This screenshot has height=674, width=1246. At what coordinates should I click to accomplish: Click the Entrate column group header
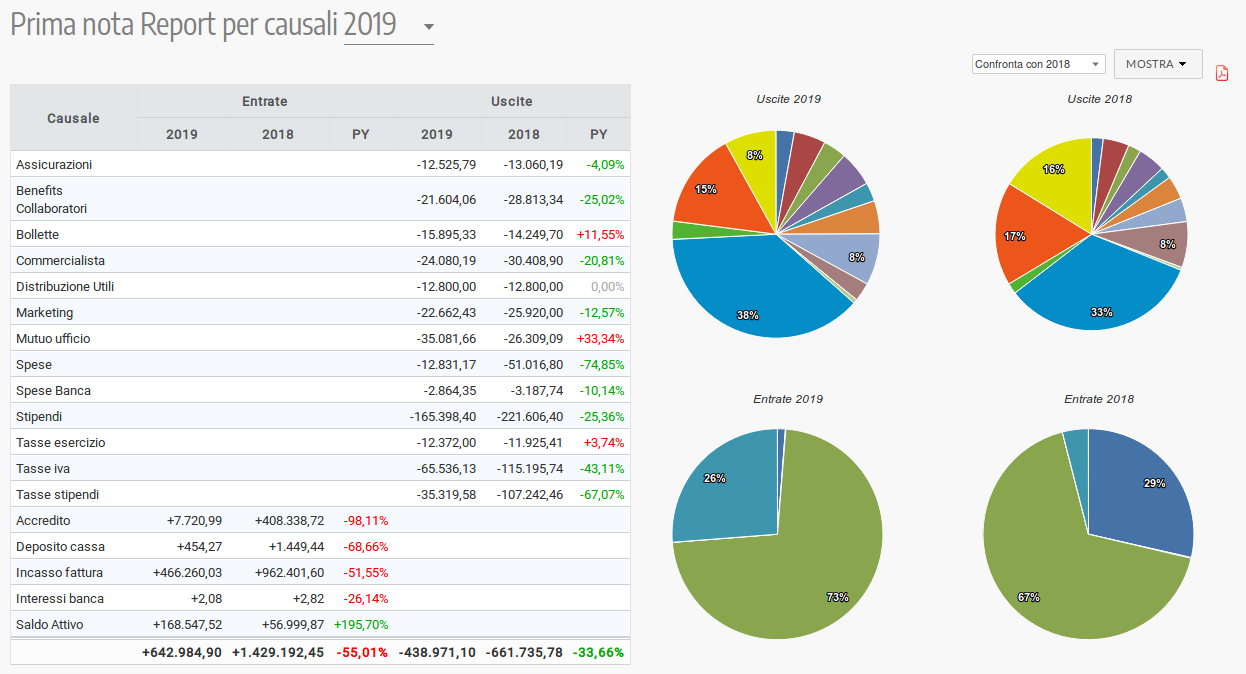(264, 101)
